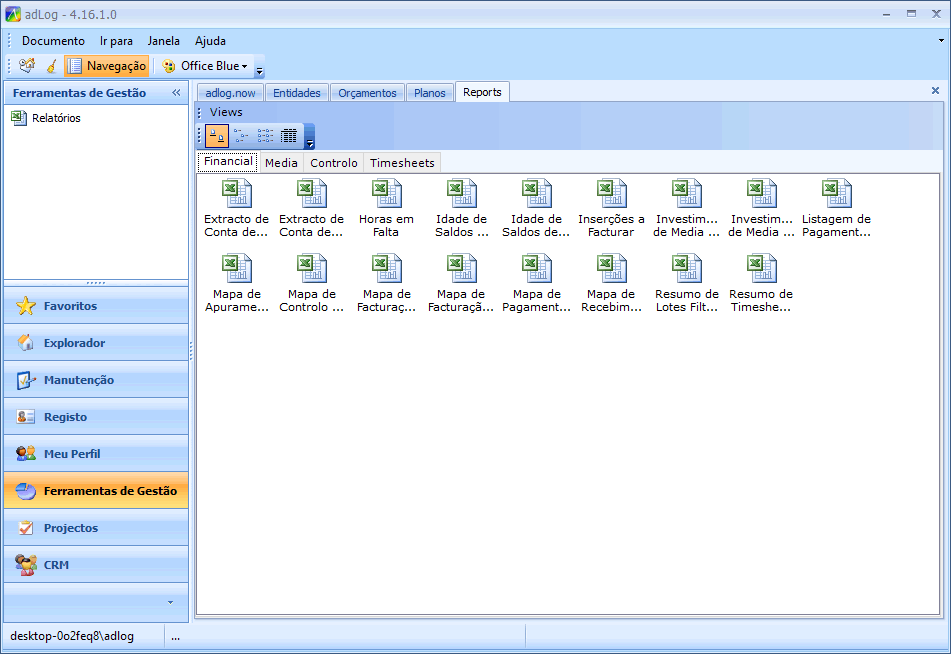Click the broom icon in the toolbar

[51, 66]
